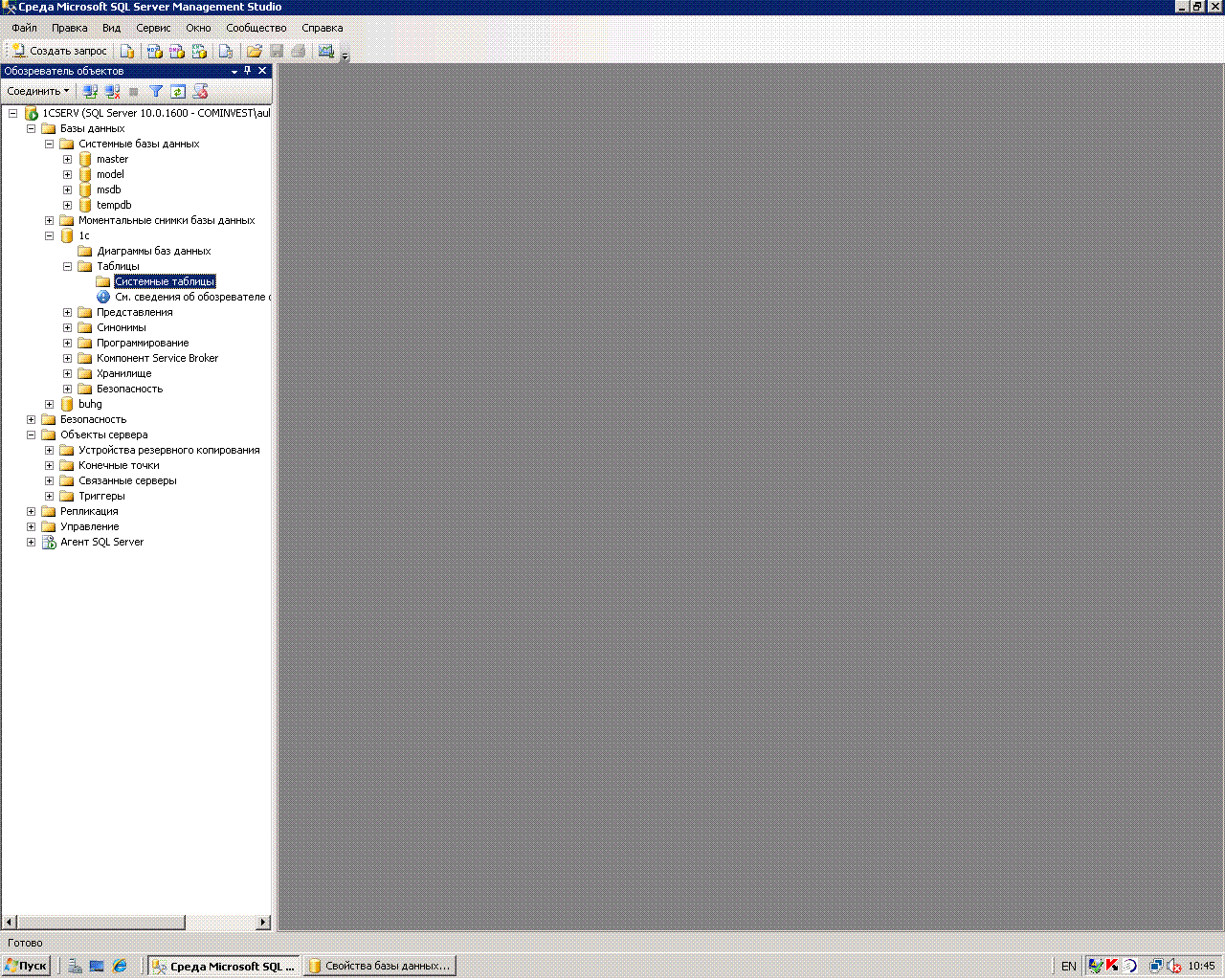Expand the buhg database node
Screen dimensions: 1225x980
coord(49,404)
